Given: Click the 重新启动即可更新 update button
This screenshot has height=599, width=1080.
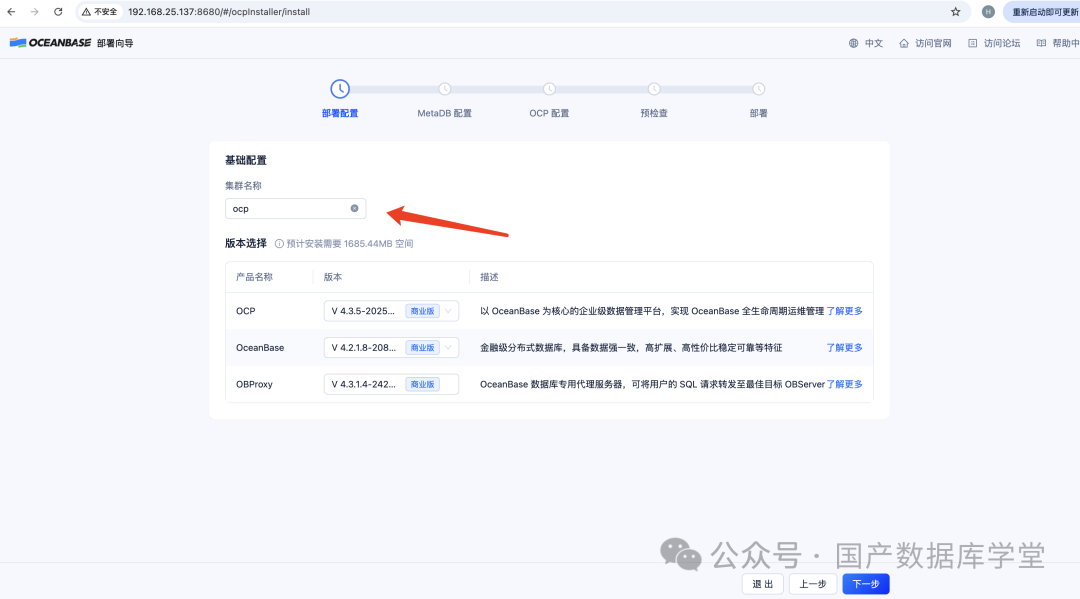Looking at the screenshot, I should 1043,12.
